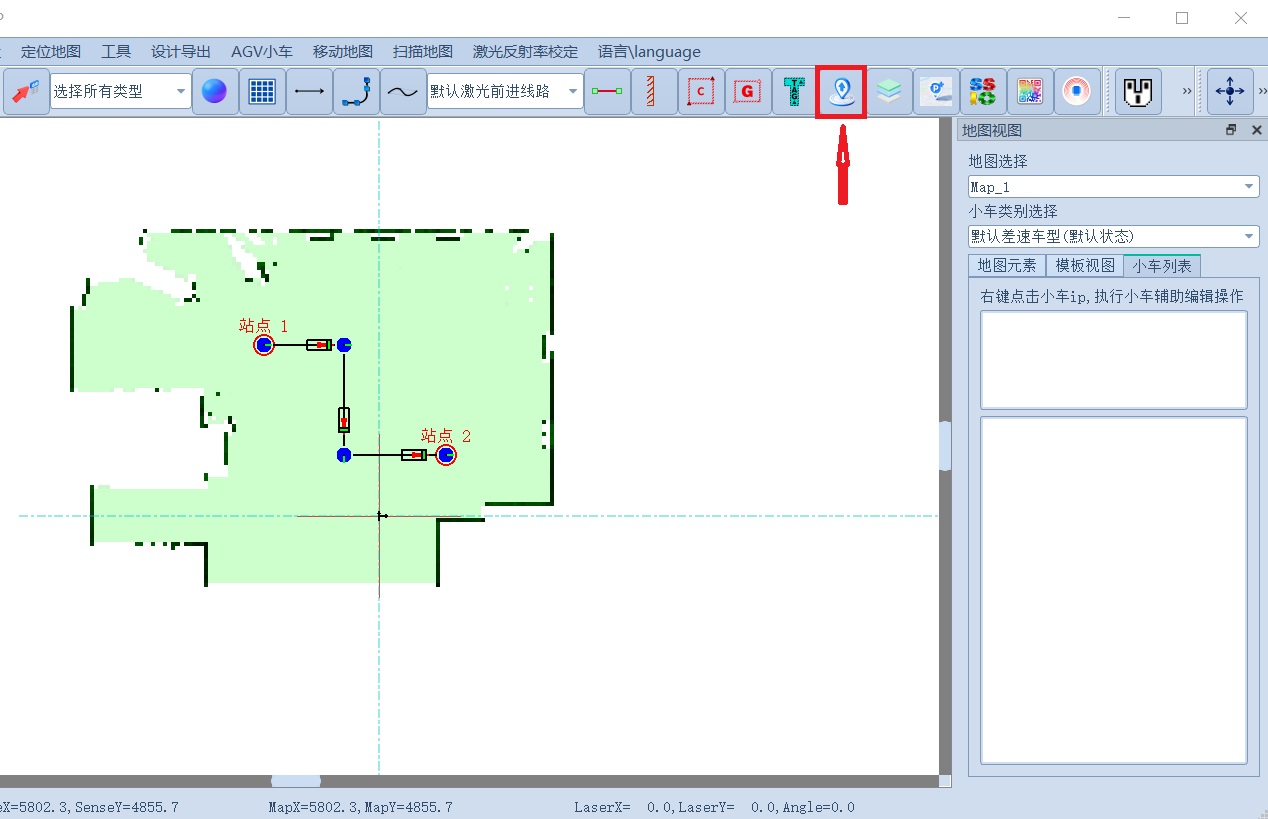Open the 语言\language menu
This screenshot has height=819, width=1268.
point(649,52)
